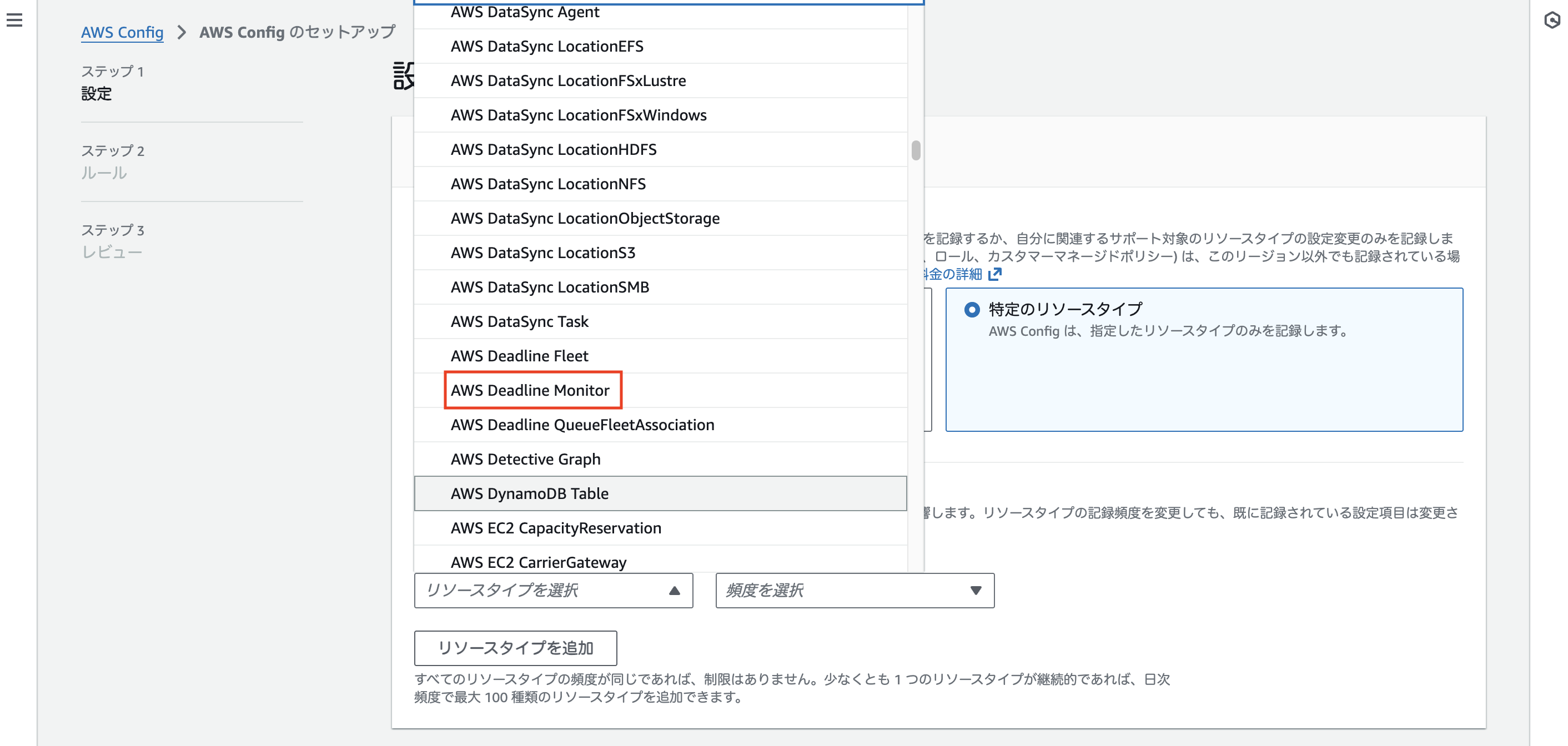Screen dimensions: 1568x746
Task: Close the リソースタイプを選択 dropdown
Action: pyautogui.click(x=552, y=590)
